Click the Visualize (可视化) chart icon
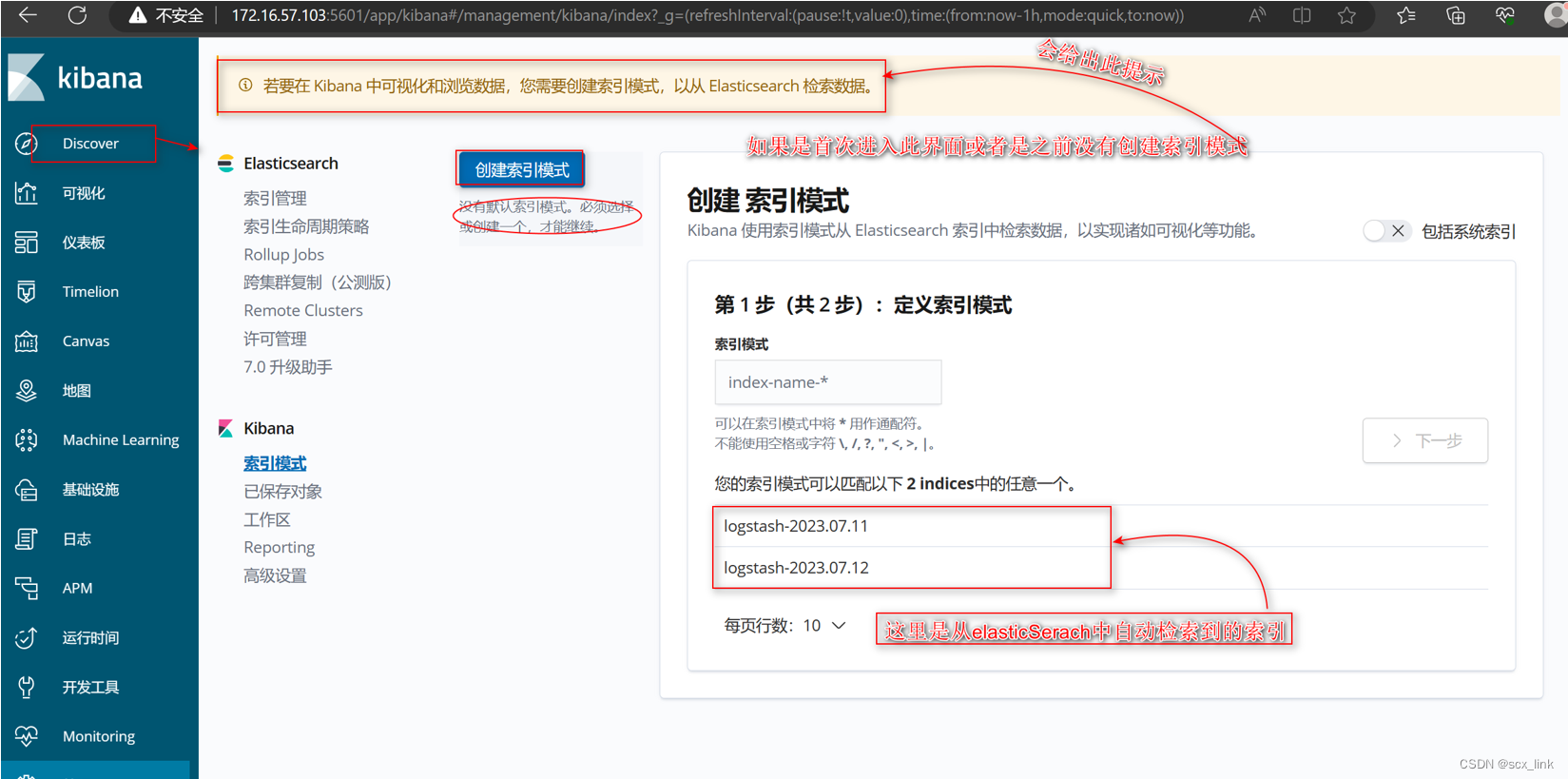 [27, 193]
